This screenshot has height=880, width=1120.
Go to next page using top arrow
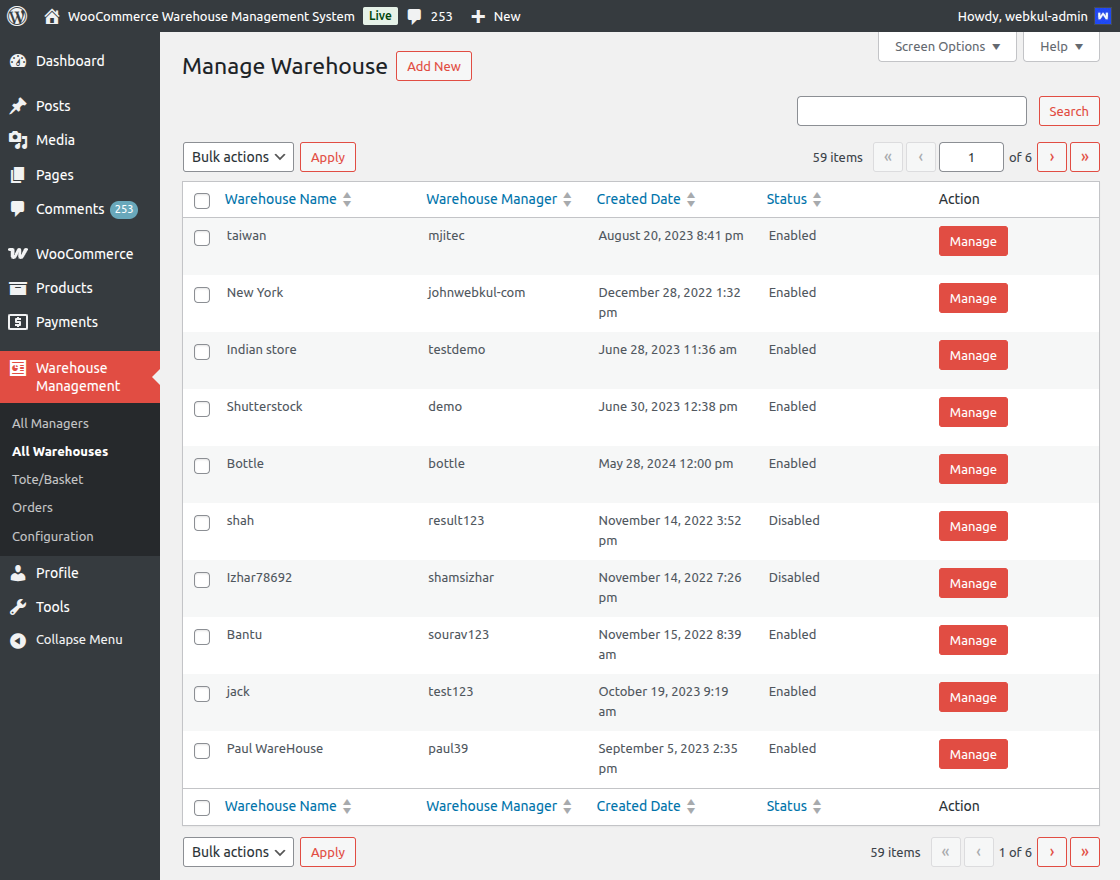1052,157
